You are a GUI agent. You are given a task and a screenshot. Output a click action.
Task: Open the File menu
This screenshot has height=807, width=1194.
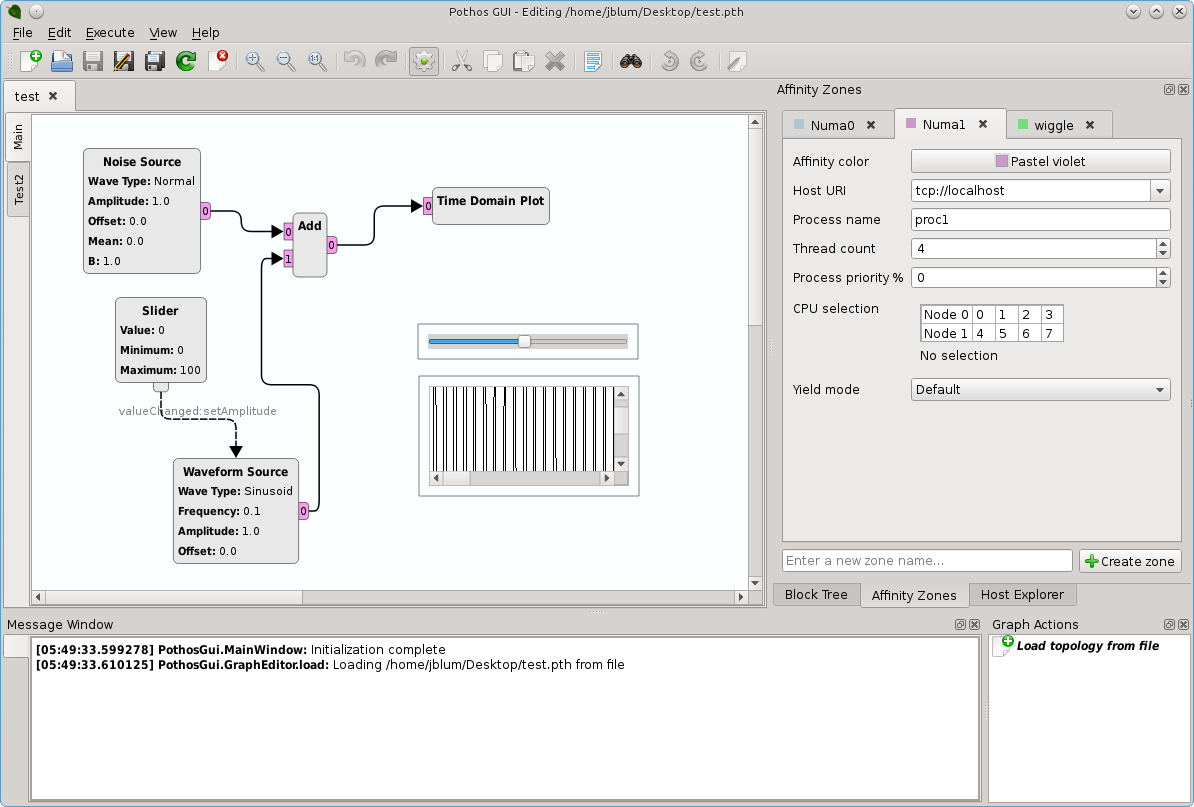(23, 33)
